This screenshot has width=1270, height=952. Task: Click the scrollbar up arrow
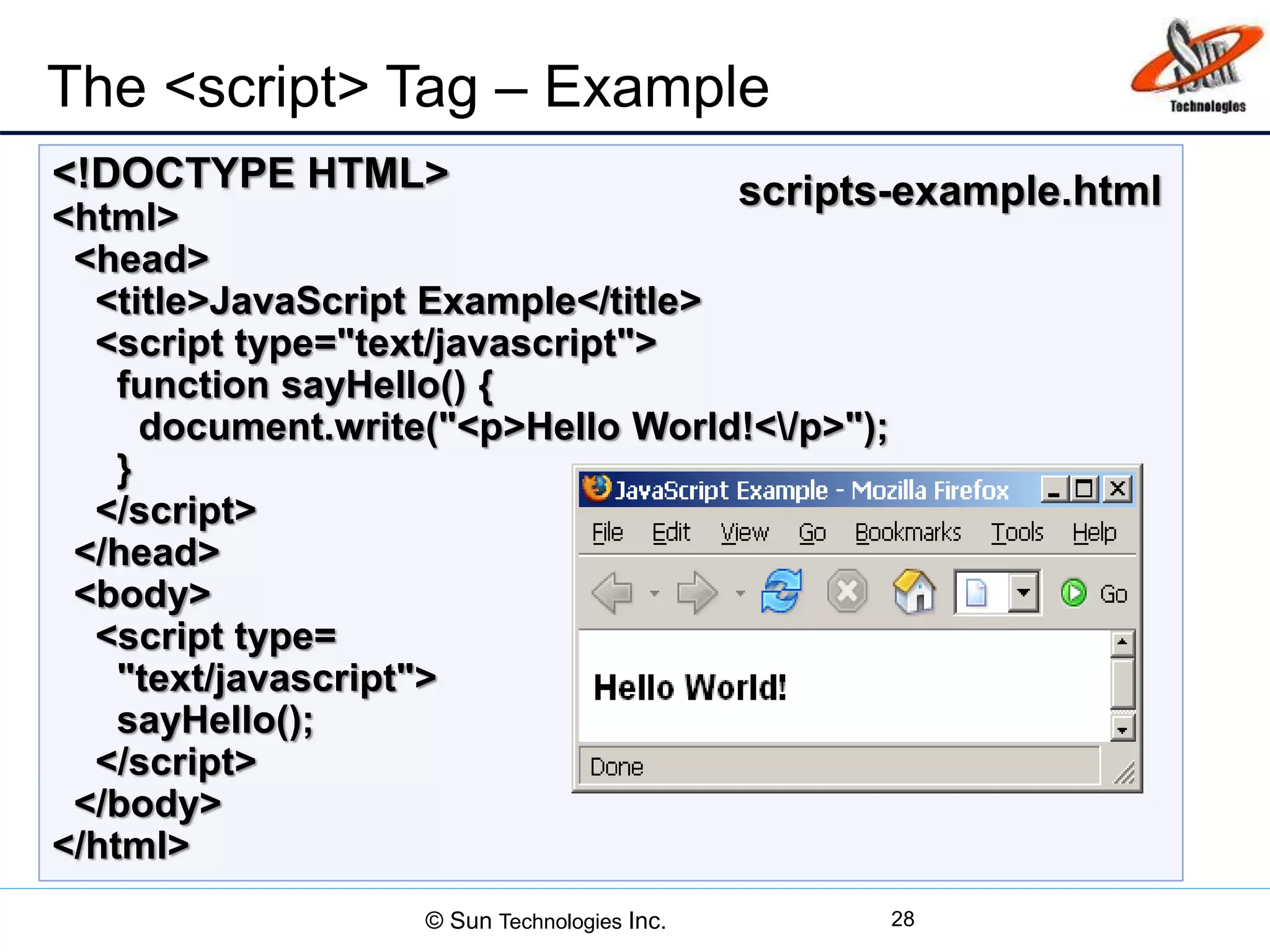click(x=1122, y=643)
